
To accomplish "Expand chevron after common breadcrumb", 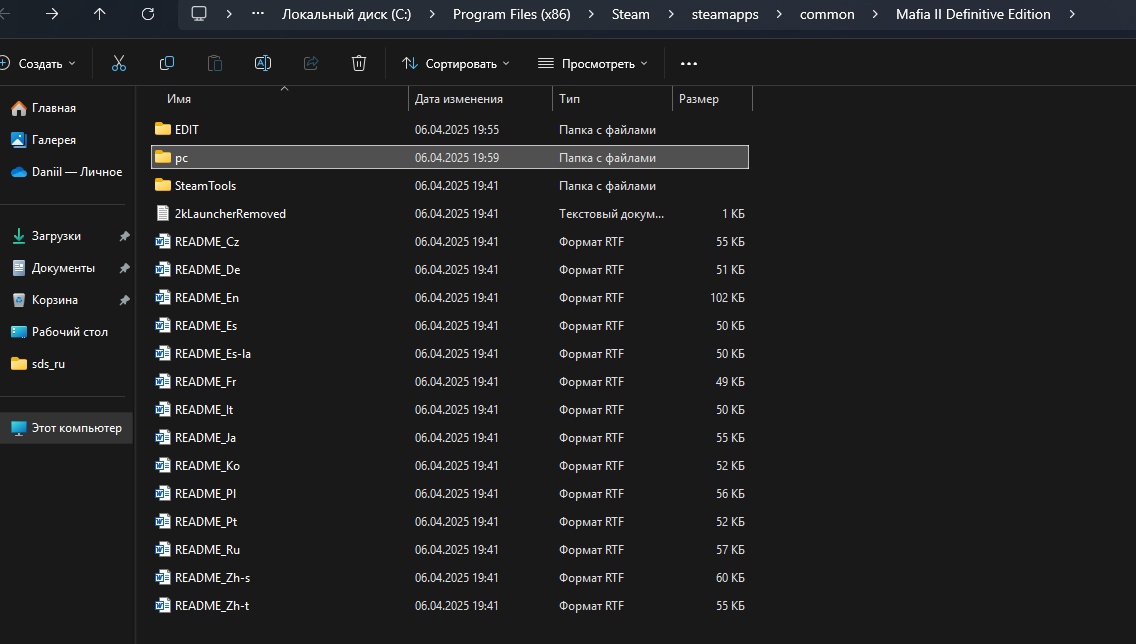I will (875, 14).
